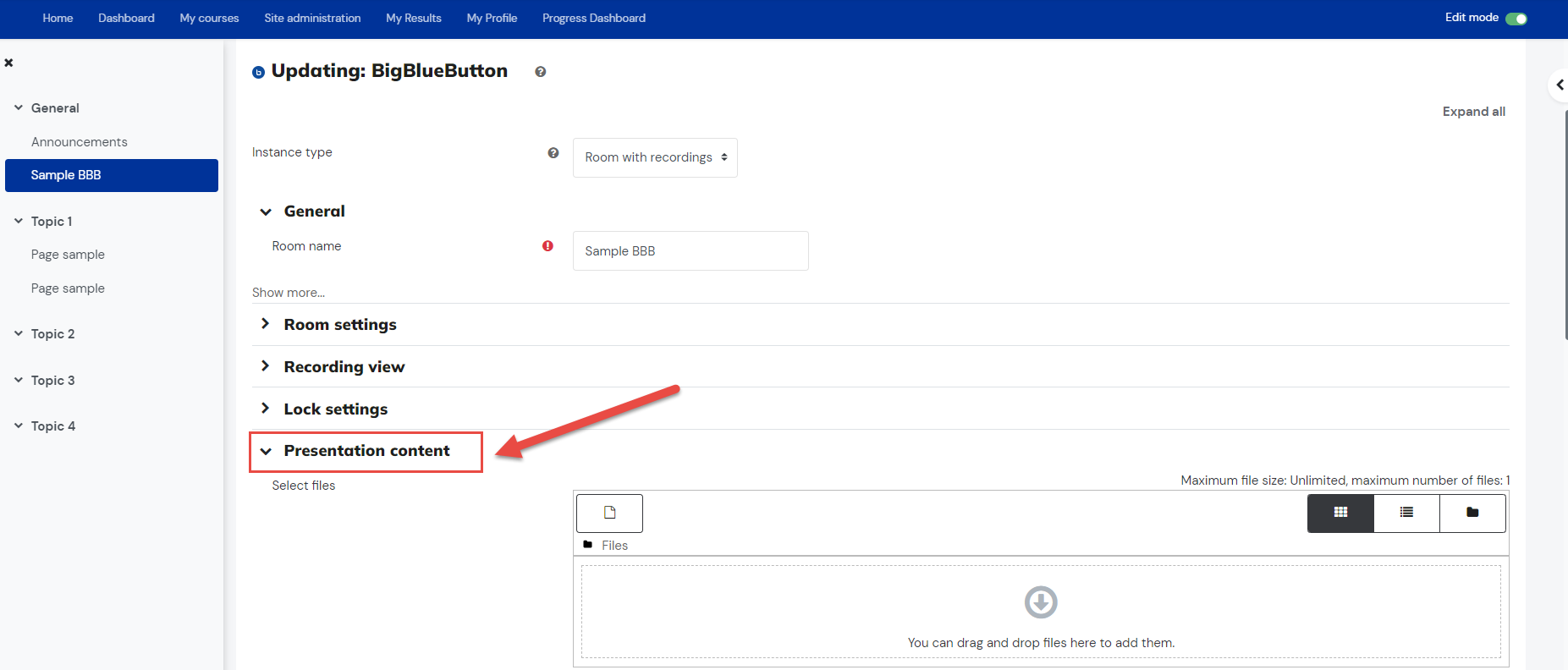Click the required field icon by Room name
The height and width of the screenshot is (670, 1568).
547,246
